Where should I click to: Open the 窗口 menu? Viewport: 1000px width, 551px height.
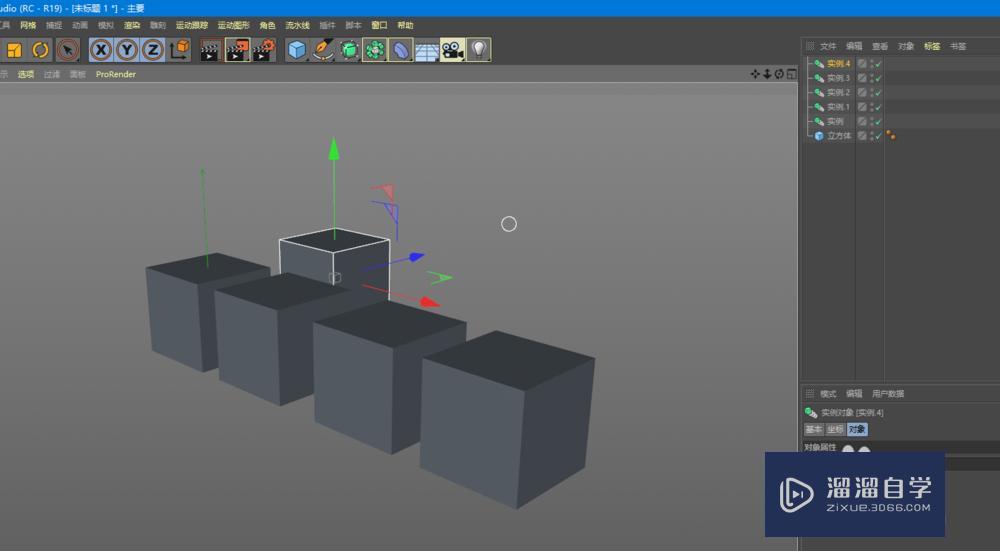tap(379, 26)
